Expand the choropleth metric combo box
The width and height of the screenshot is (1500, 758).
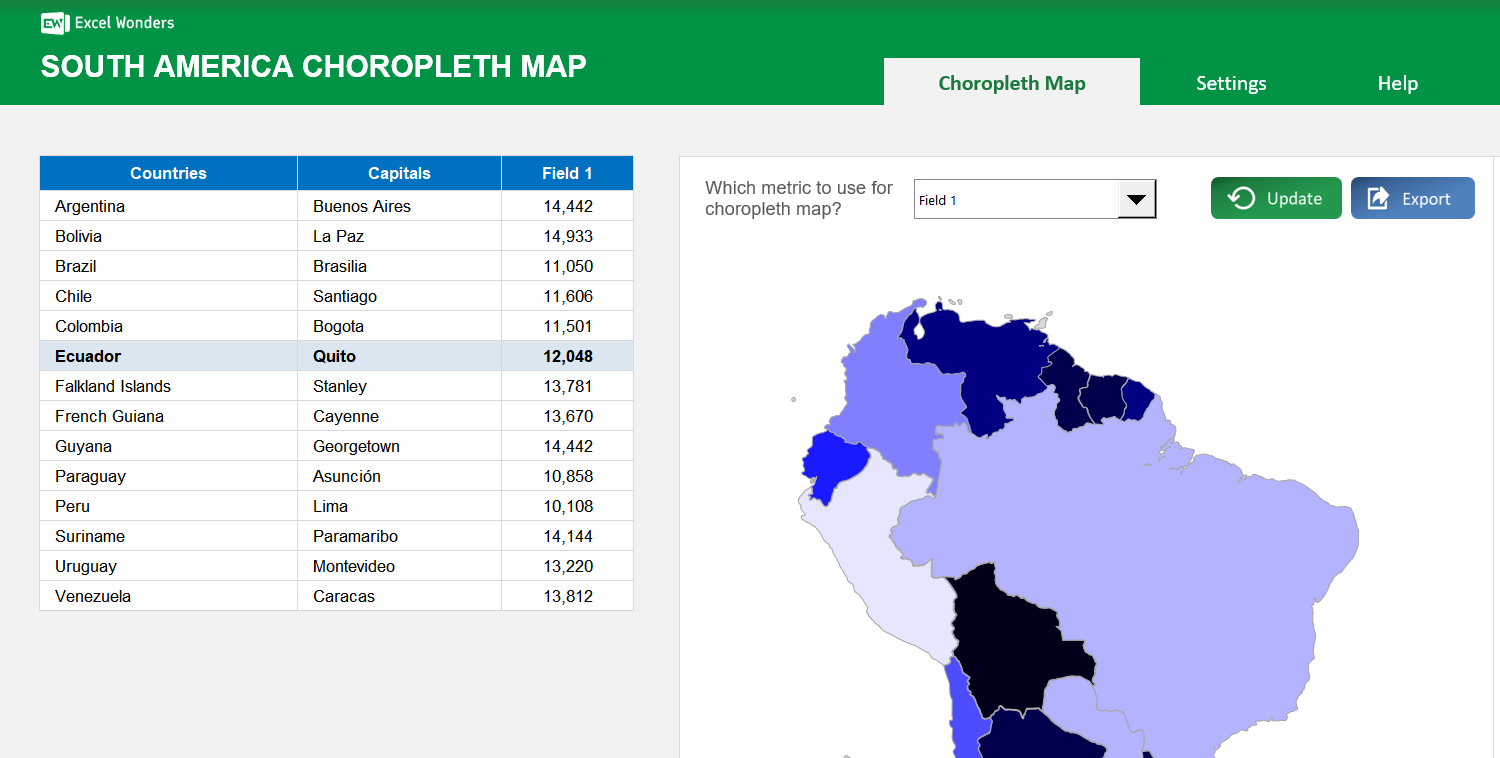[1035, 198]
